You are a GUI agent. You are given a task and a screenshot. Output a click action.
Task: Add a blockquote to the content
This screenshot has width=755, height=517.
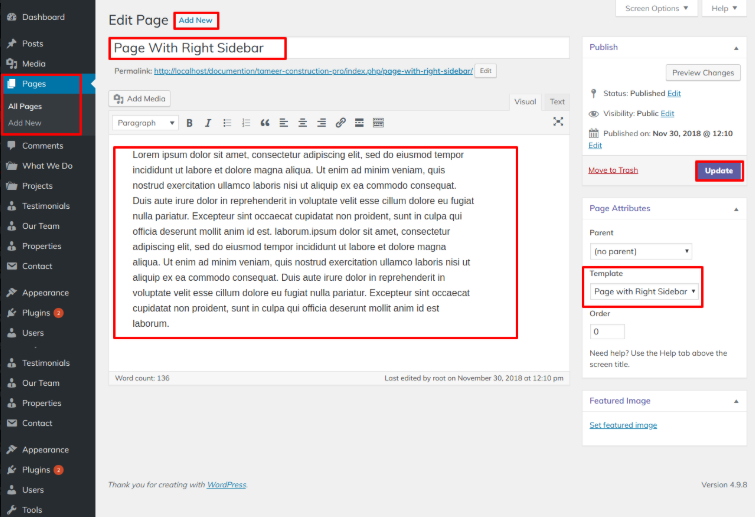click(x=265, y=123)
